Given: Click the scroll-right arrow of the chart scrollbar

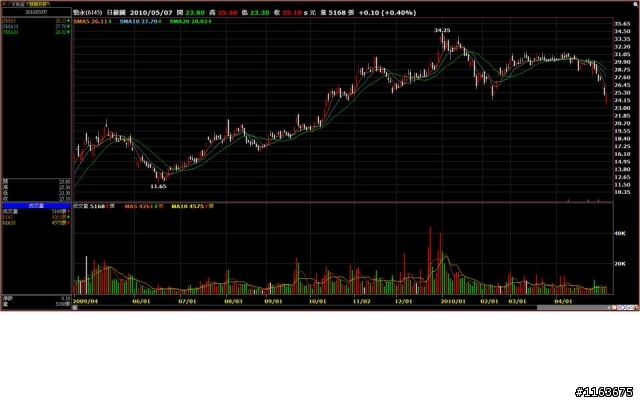Looking at the screenshot, I should [x=609, y=307].
